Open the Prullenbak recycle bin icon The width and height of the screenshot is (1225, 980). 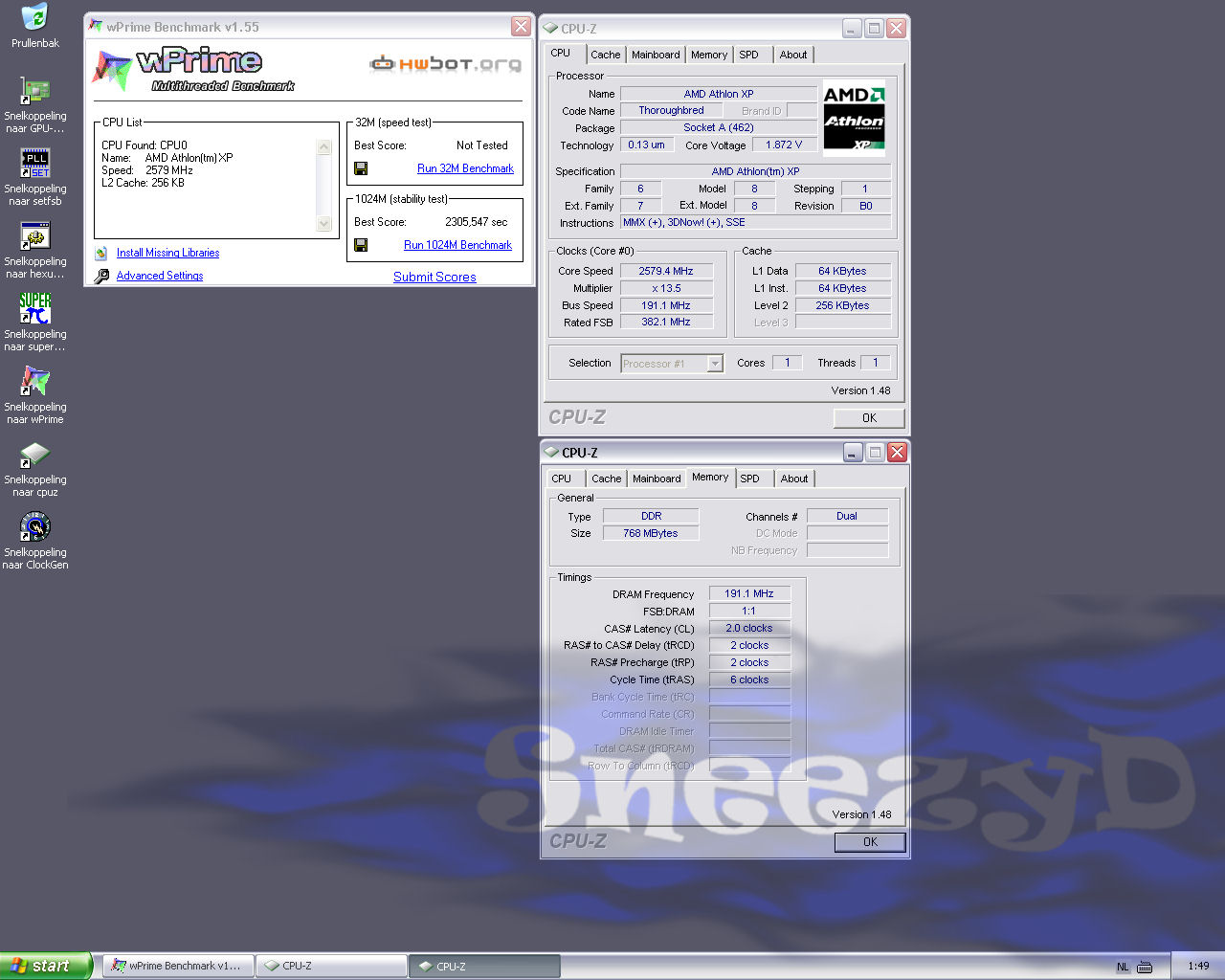tap(34, 17)
